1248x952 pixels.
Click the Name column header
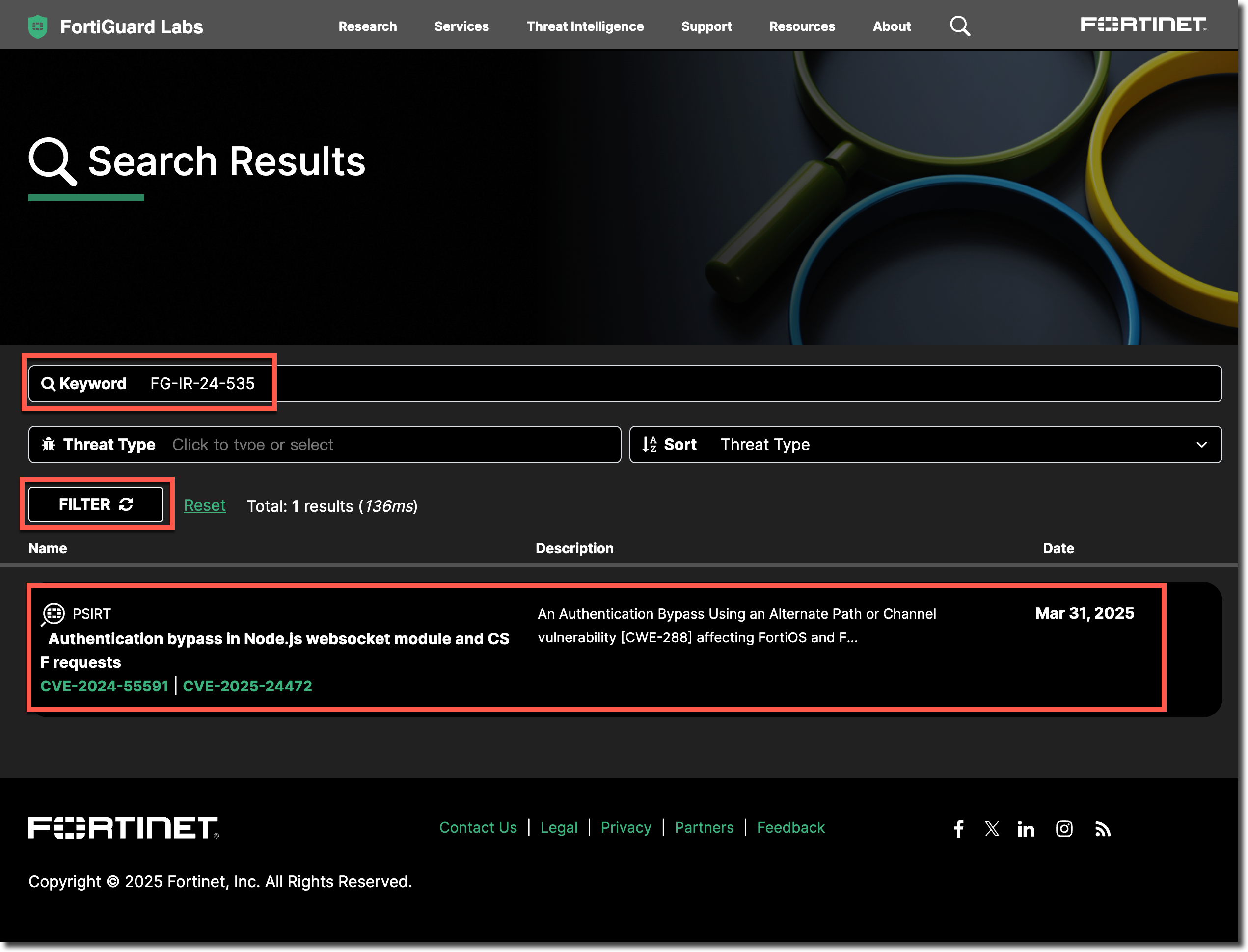(x=48, y=549)
